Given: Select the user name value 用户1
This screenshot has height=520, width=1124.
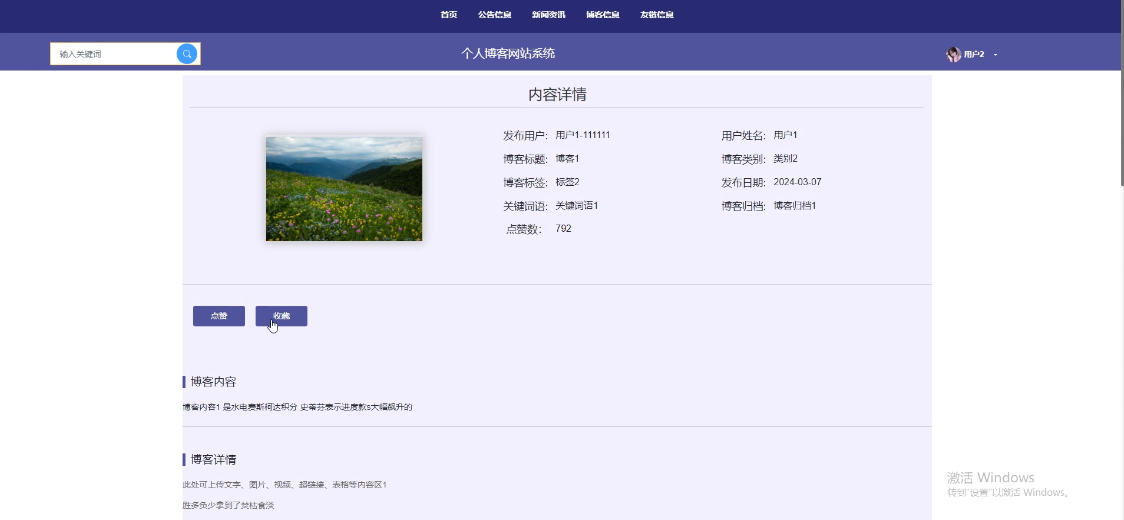Looking at the screenshot, I should coord(785,135).
